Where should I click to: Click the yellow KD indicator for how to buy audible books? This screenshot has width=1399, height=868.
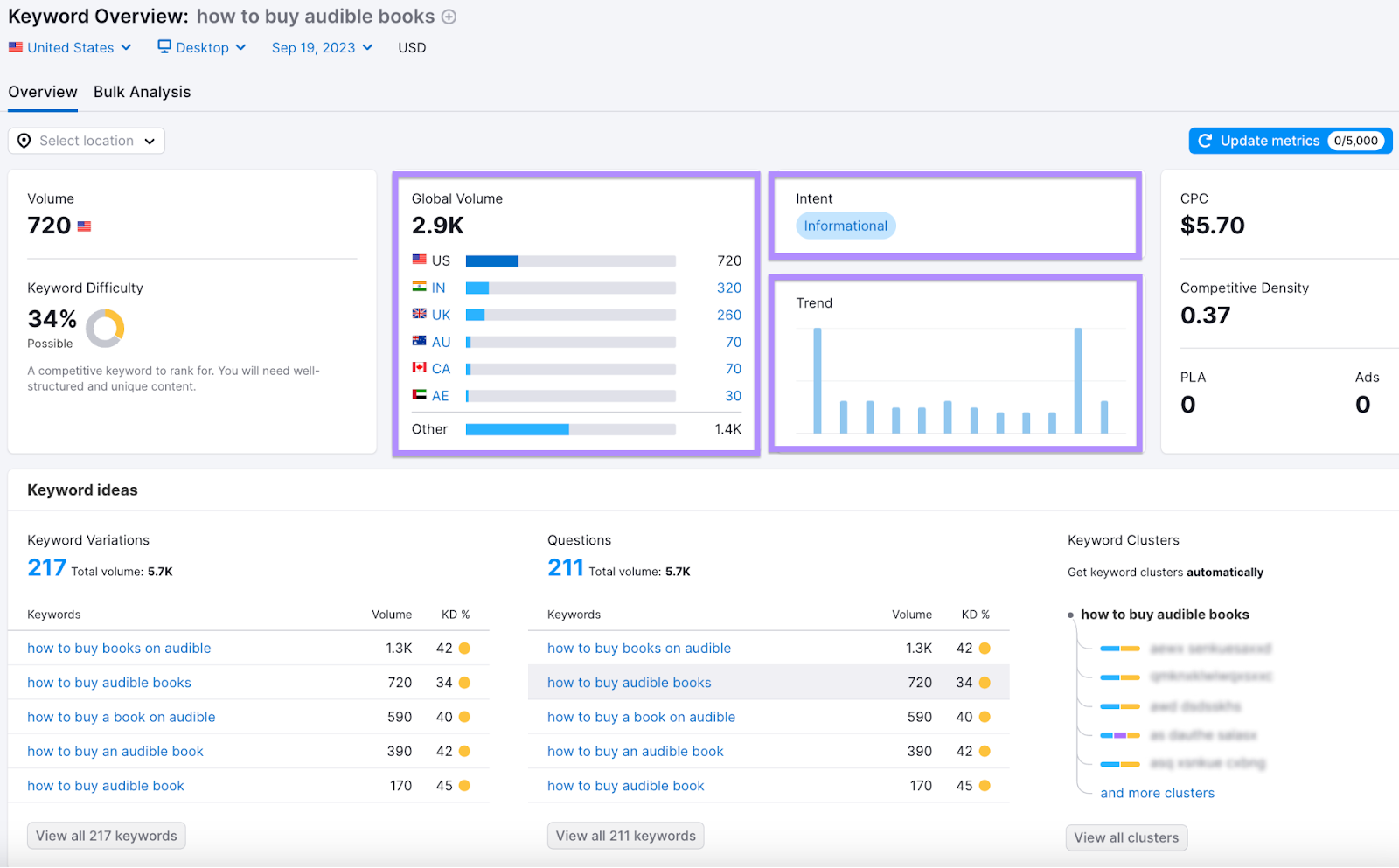(x=463, y=683)
